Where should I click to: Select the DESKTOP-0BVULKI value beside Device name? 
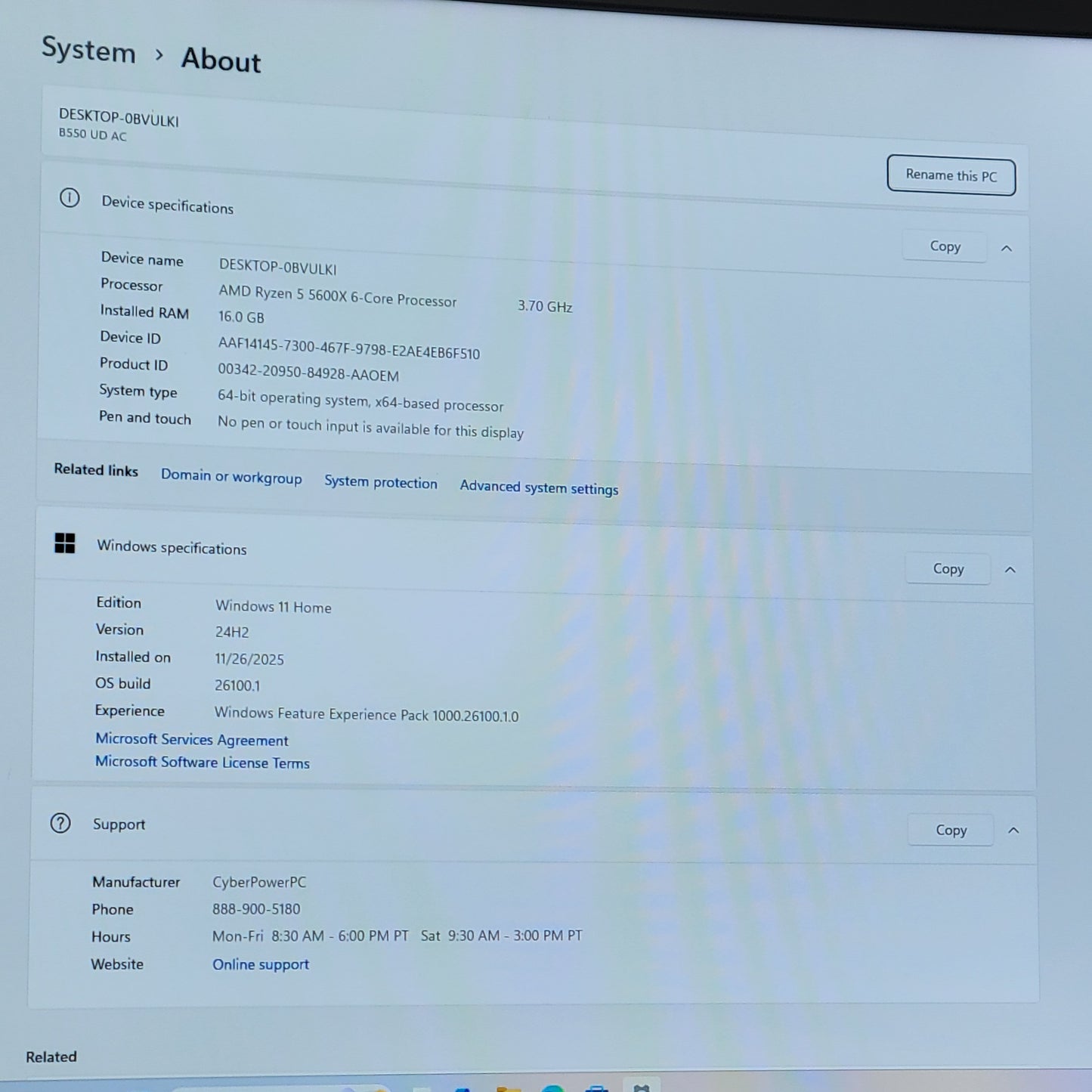tap(278, 267)
